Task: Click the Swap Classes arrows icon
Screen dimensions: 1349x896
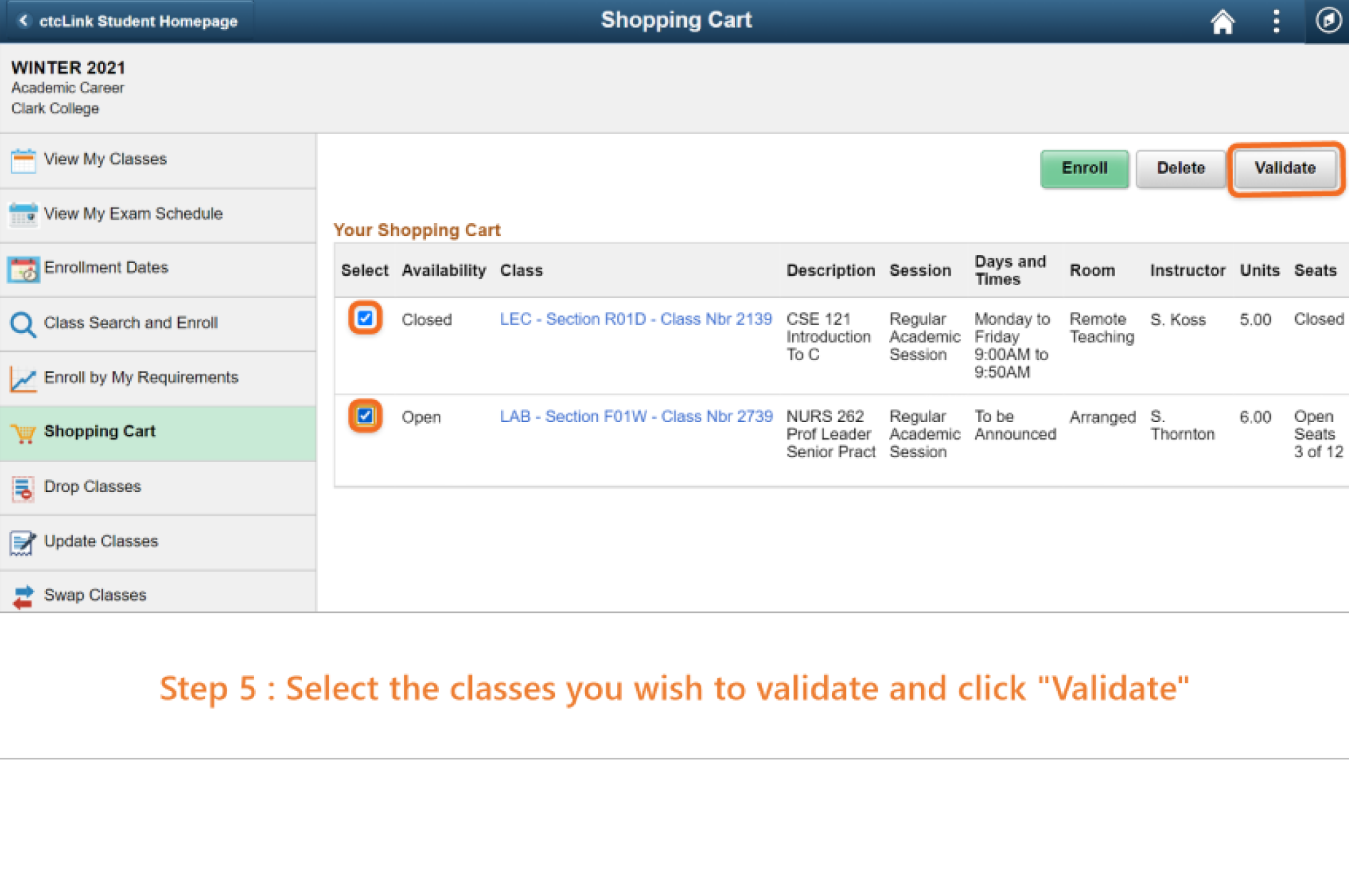Action: point(23,596)
